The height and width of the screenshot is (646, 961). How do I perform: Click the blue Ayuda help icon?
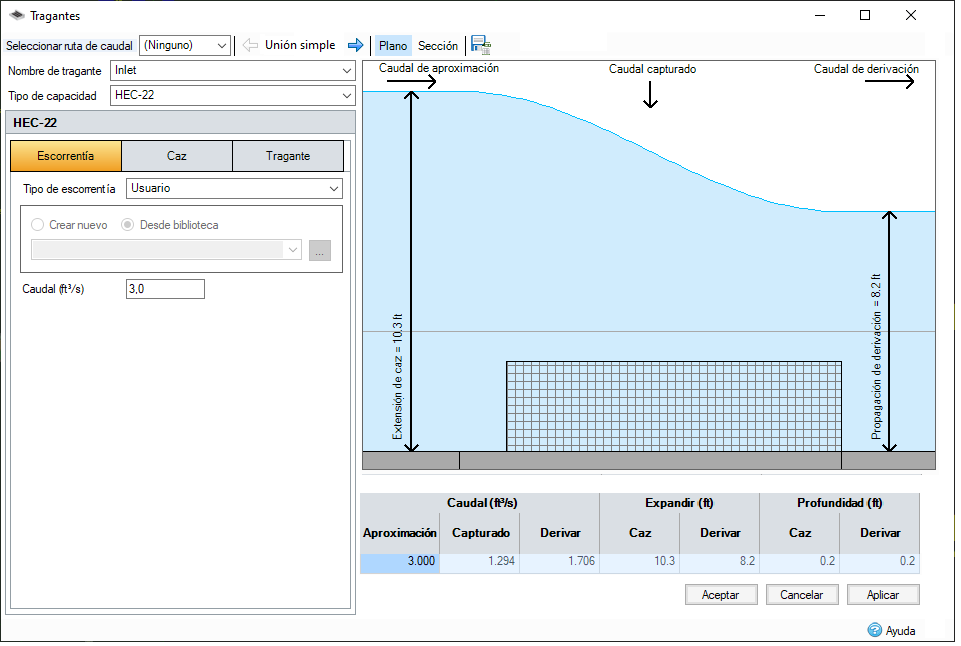tap(875, 631)
